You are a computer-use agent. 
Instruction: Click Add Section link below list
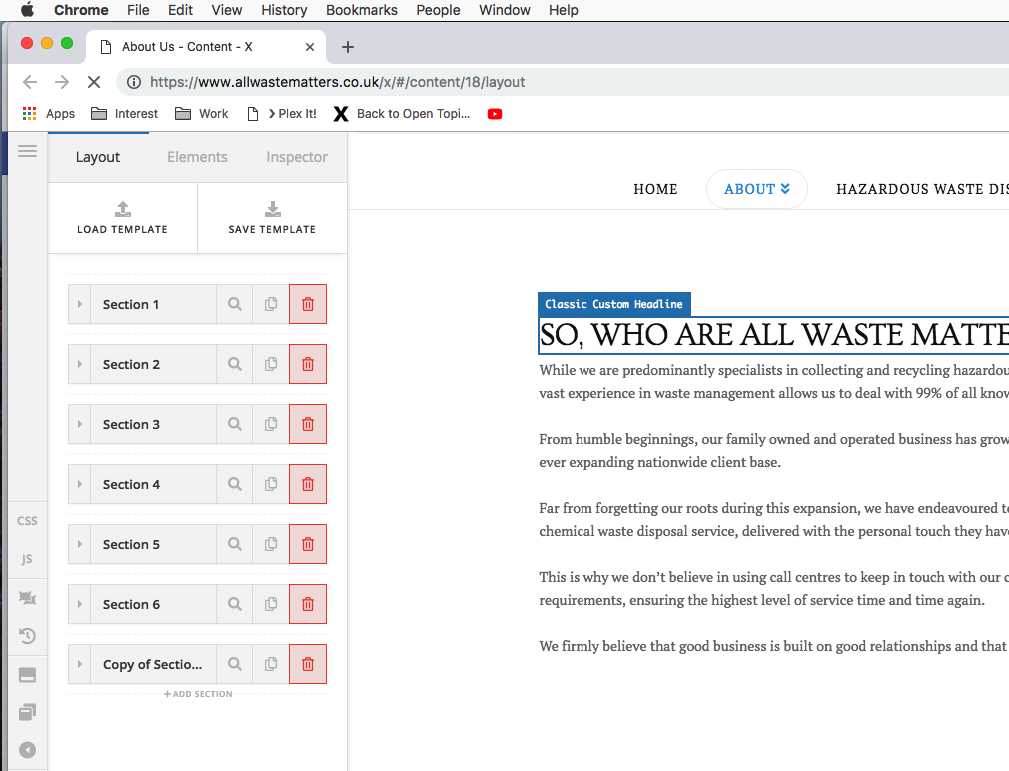[x=198, y=694]
